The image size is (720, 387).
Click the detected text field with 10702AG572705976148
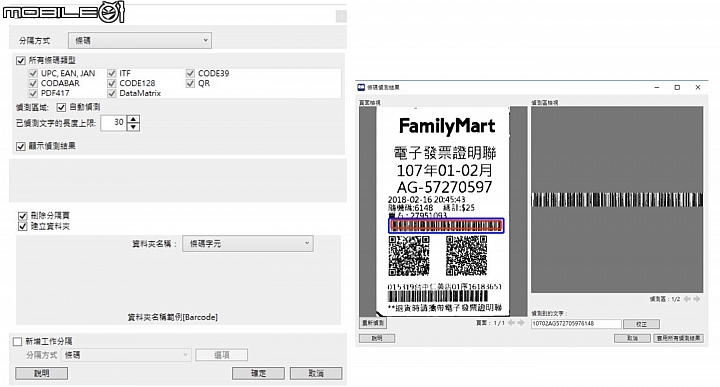pos(576,324)
